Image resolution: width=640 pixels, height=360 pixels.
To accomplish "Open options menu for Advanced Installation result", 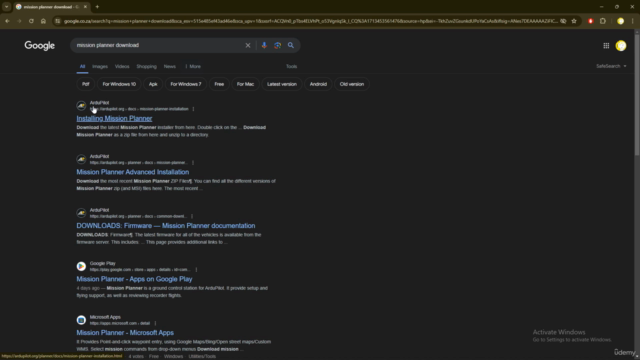I will (193, 162).
